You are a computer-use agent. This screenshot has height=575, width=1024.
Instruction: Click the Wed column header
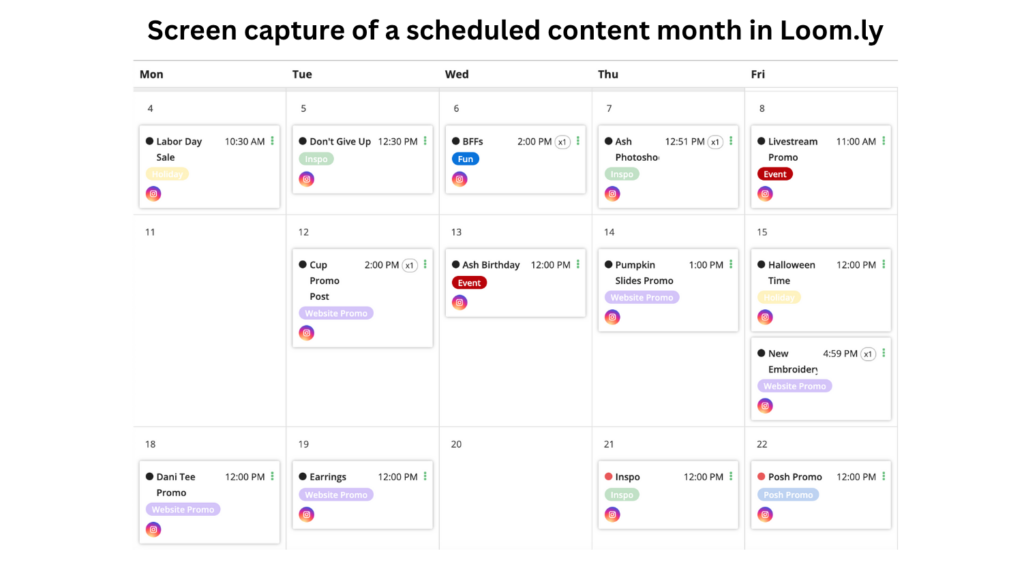pos(456,74)
